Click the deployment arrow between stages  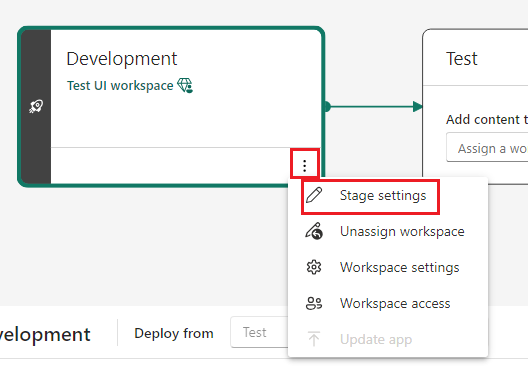pos(373,107)
